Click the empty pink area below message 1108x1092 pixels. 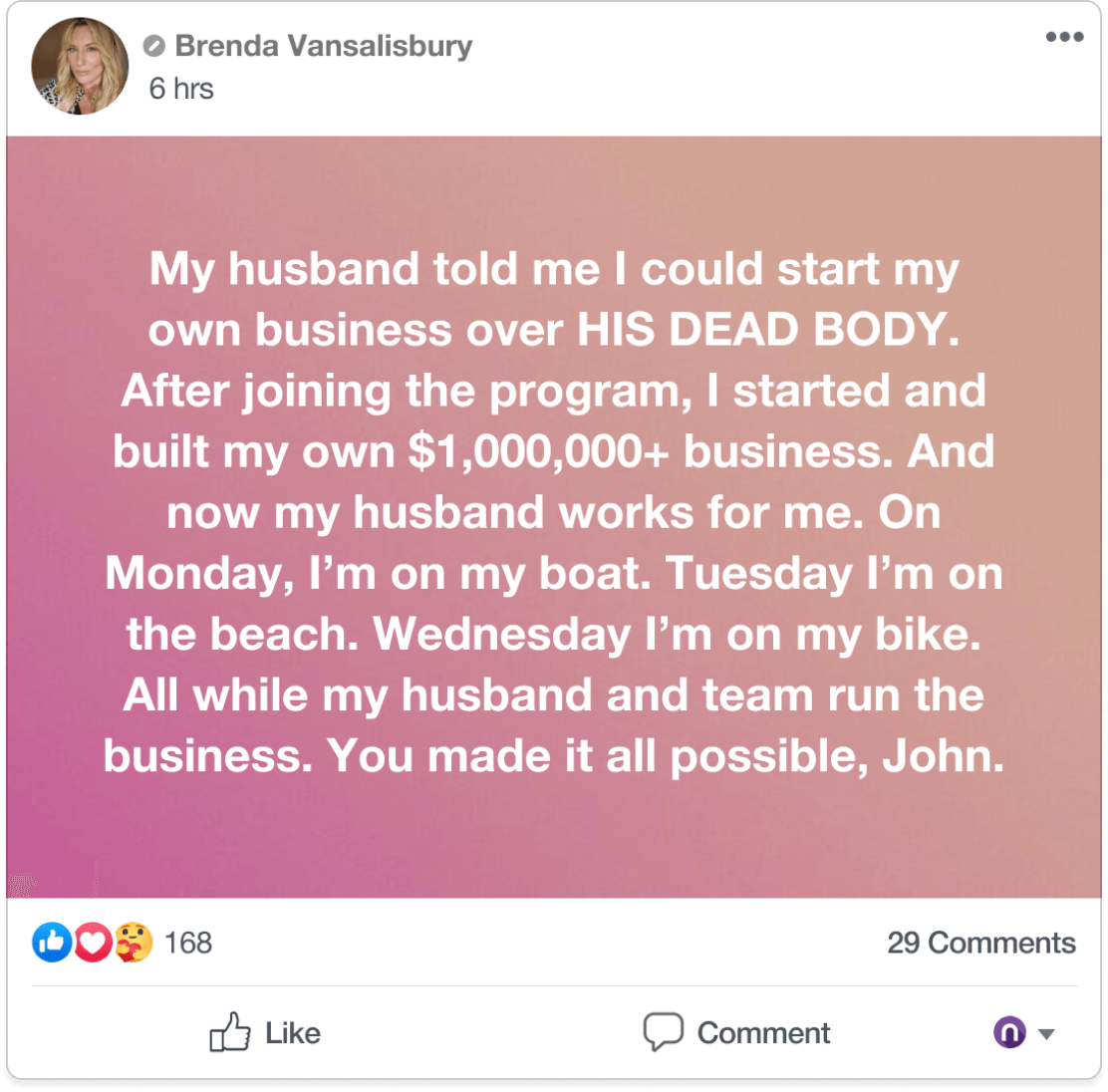(554, 841)
